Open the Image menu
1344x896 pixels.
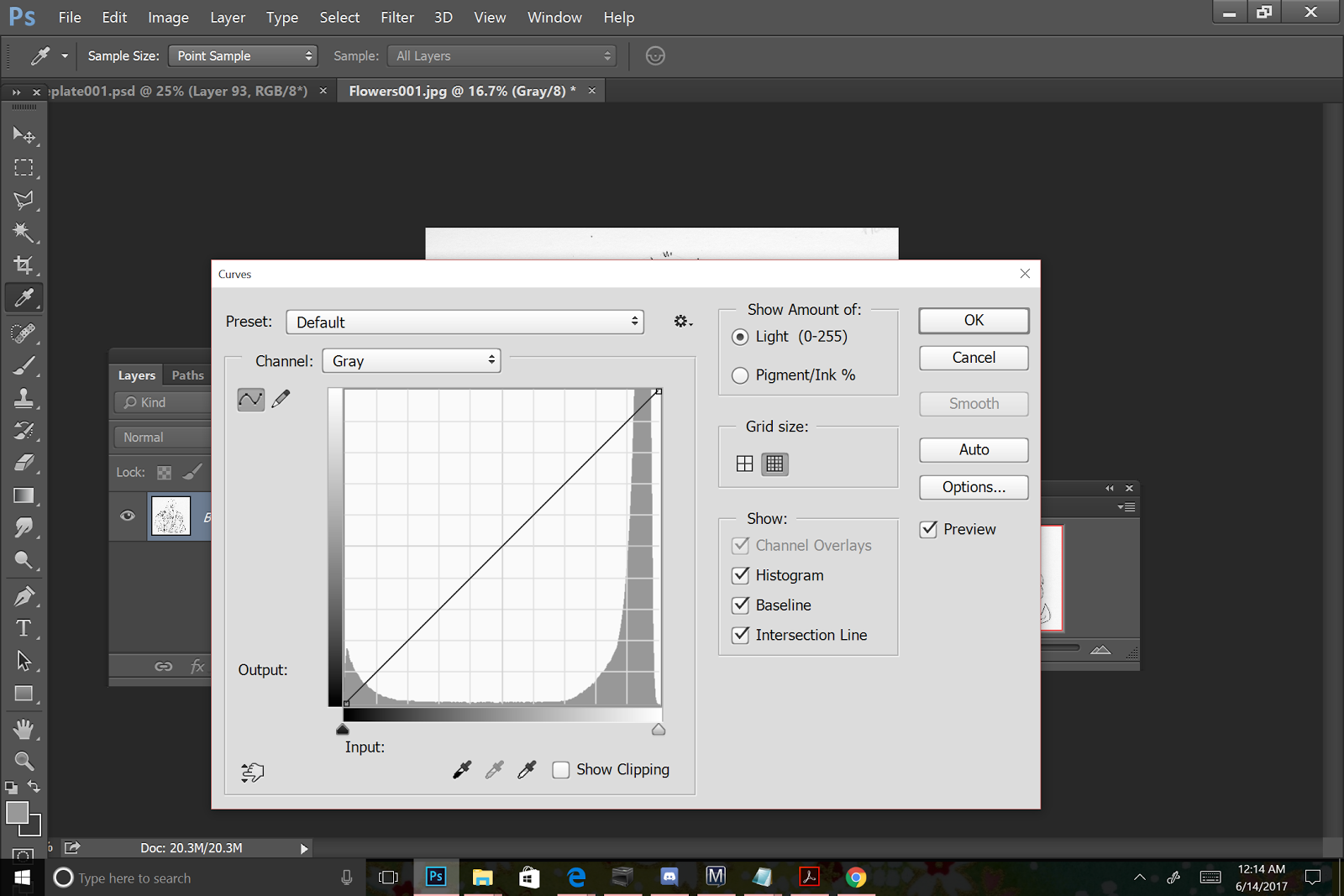[168, 18]
